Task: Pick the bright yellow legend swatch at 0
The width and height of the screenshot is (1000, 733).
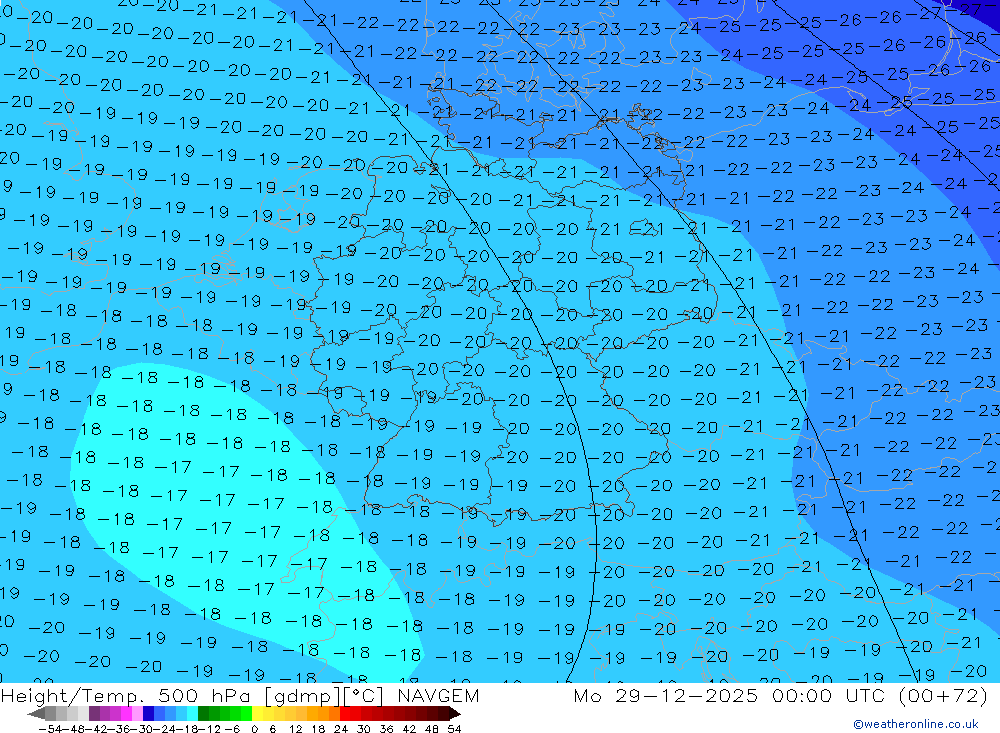Action: click(258, 713)
